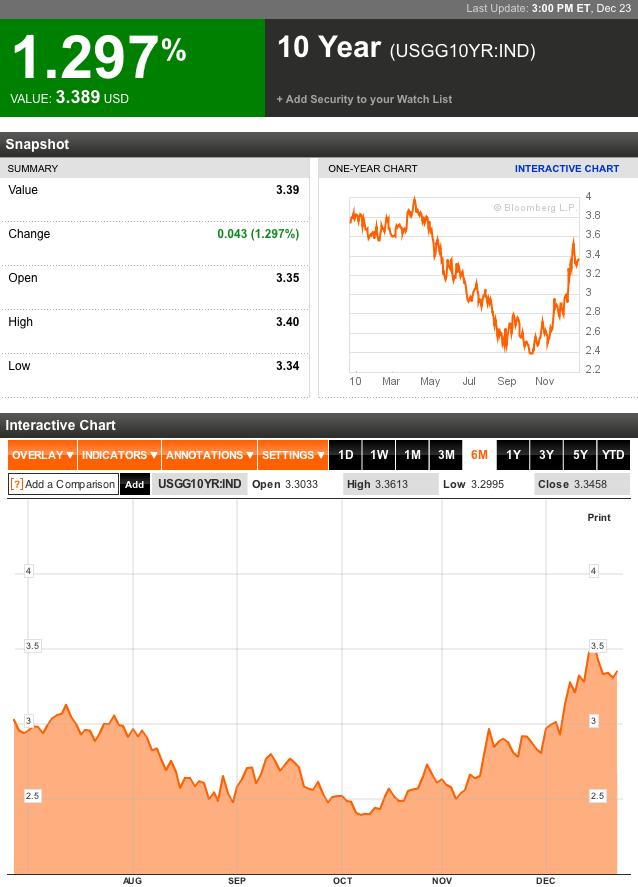This screenshot has width=638, height=887.
Task: Click the Add comparison button
Action: [x=134, y=484]
